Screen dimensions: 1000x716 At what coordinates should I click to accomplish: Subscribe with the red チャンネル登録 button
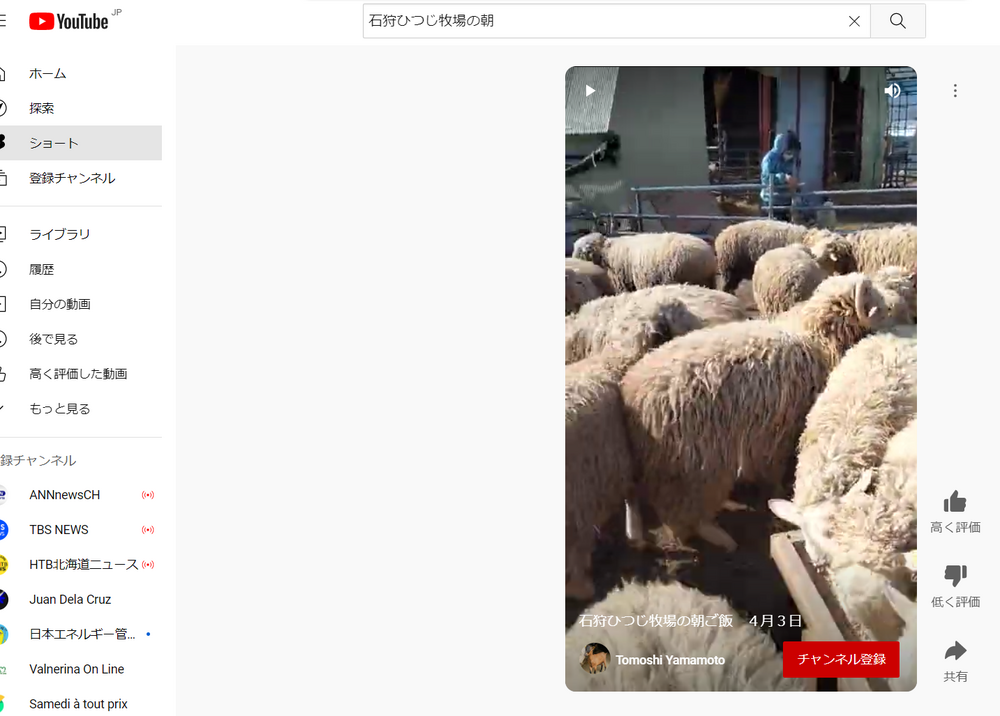coord(840,660)
